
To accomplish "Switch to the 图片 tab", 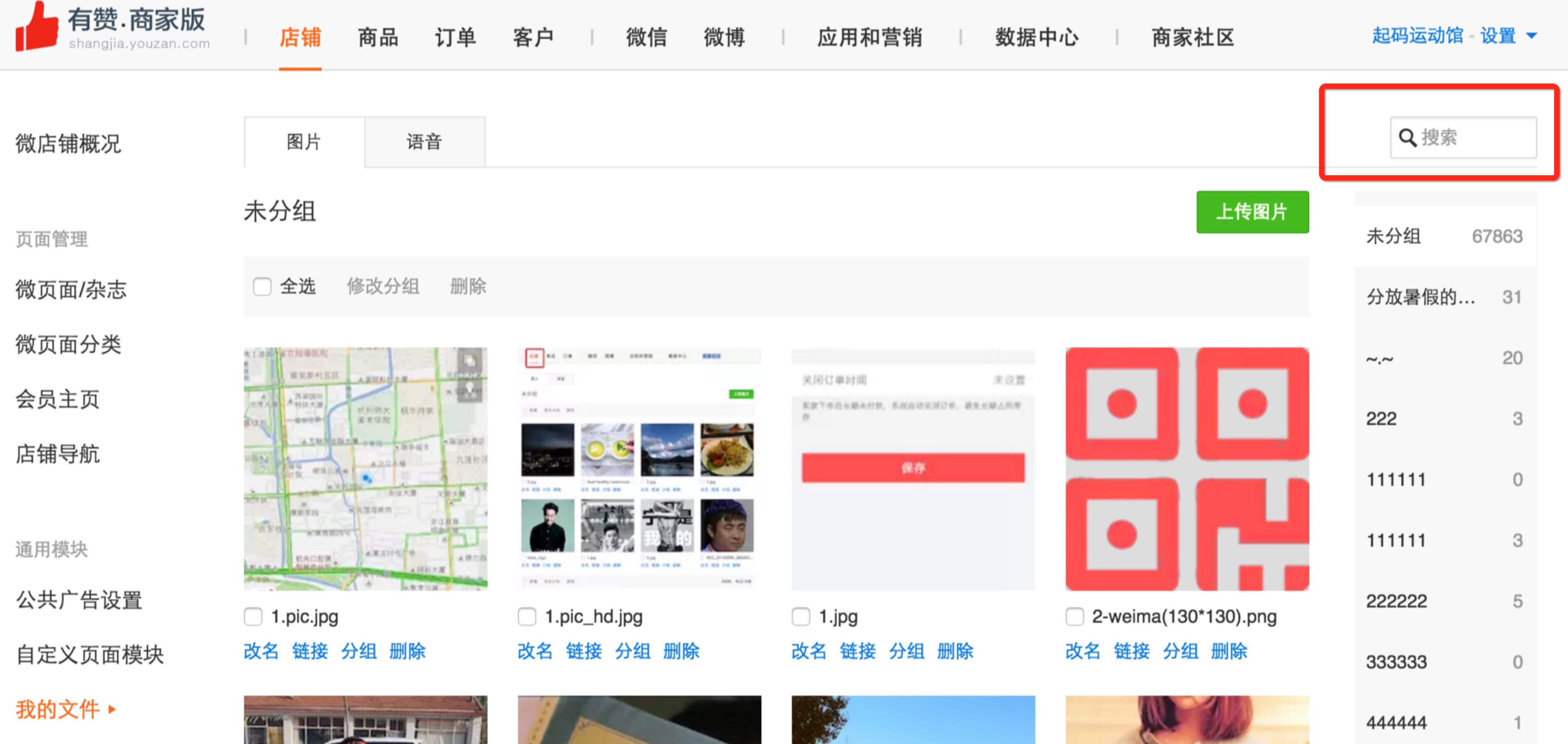I will (x=304, y=142).
